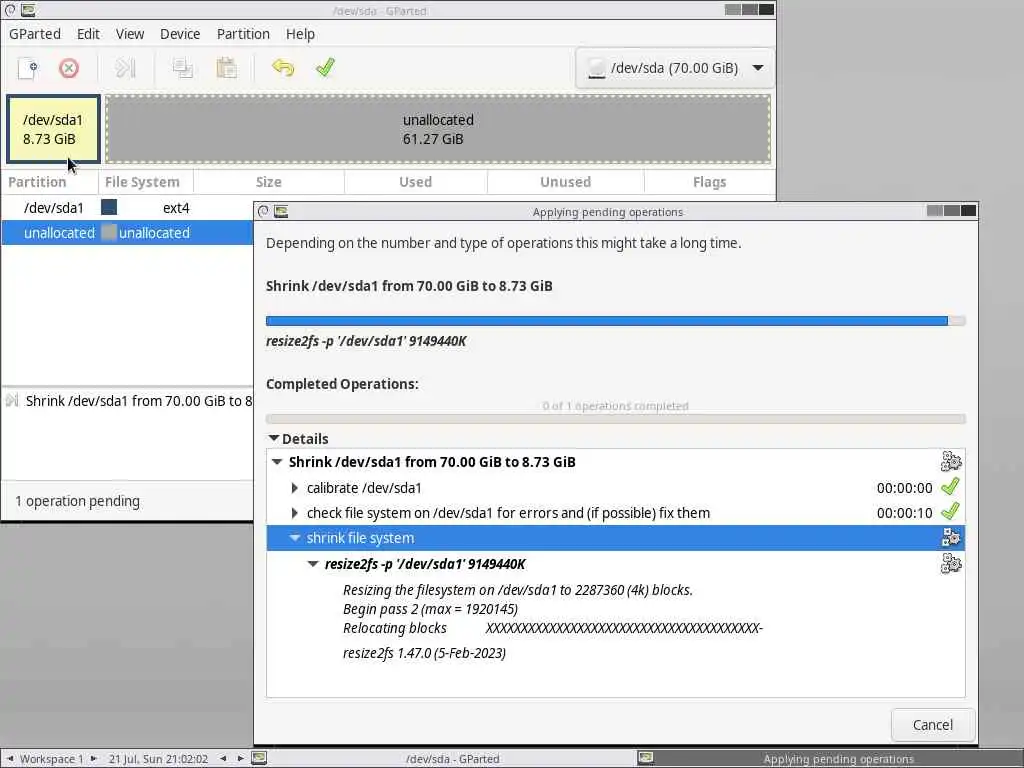Screen dimensions: 1024x768
Task: Click the New partition toolbar icon
Action: coord(27,68)
